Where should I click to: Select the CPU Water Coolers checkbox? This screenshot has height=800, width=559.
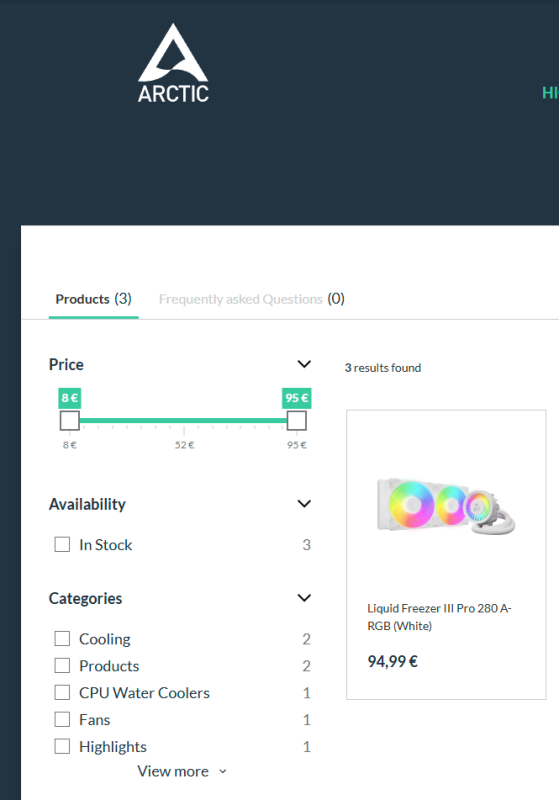pyautogui.click(x=62, y=693)
